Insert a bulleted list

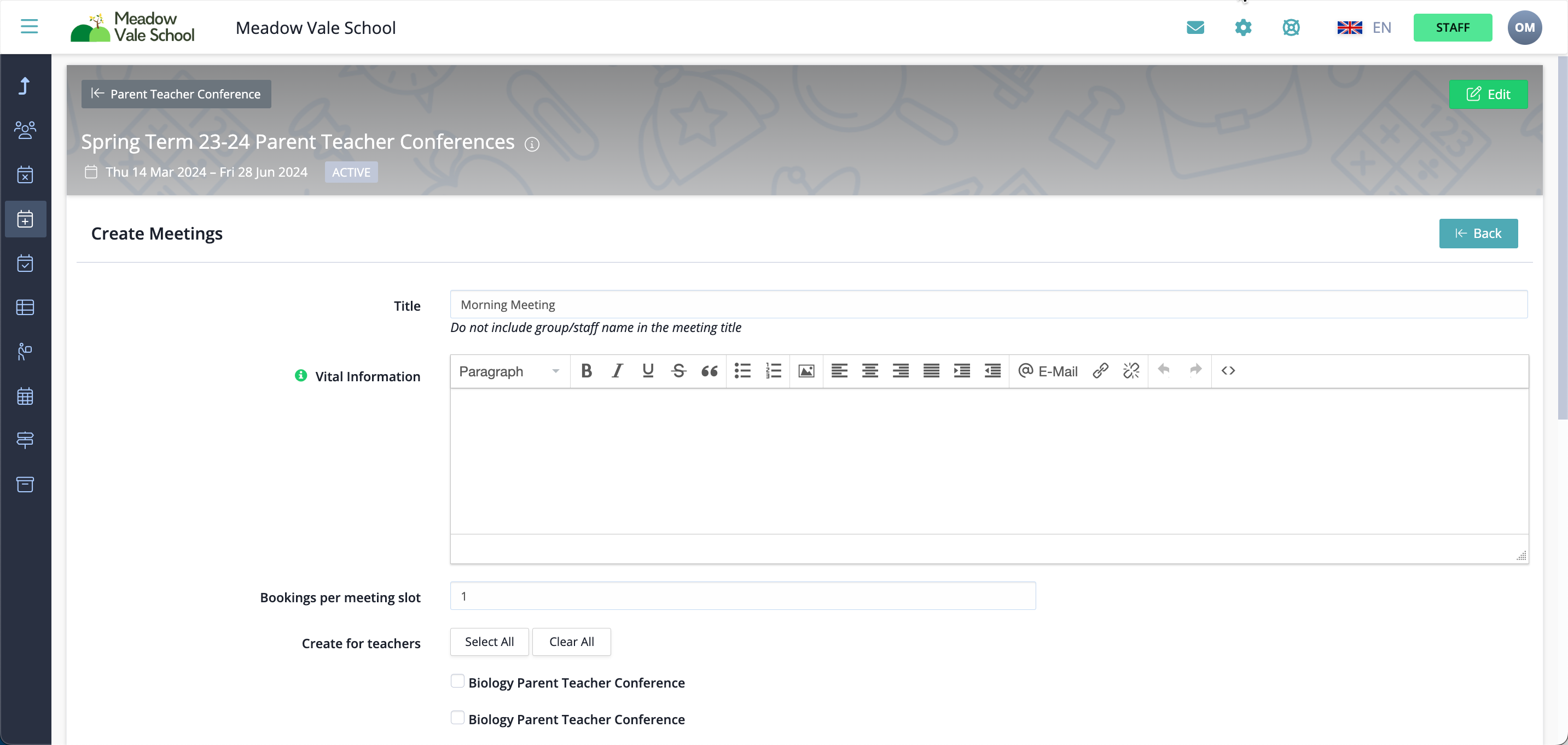pos(742,371)
